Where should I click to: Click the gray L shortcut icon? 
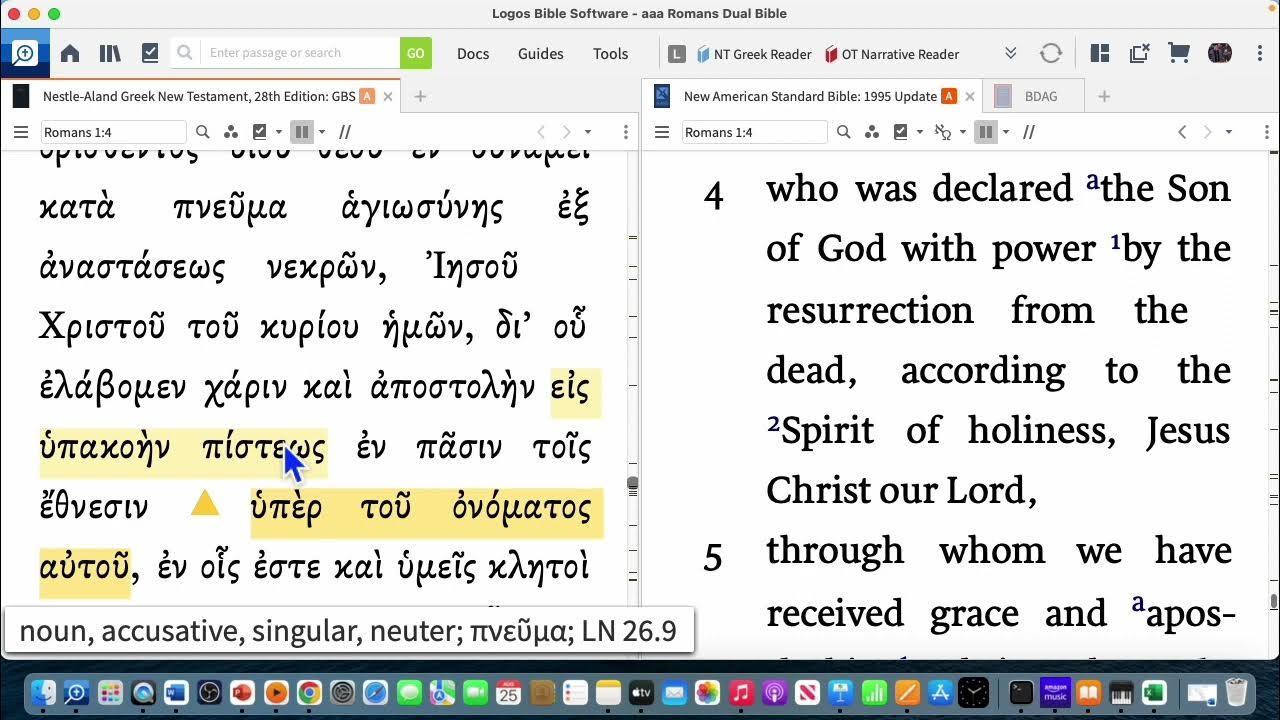[x=677, y=54]
